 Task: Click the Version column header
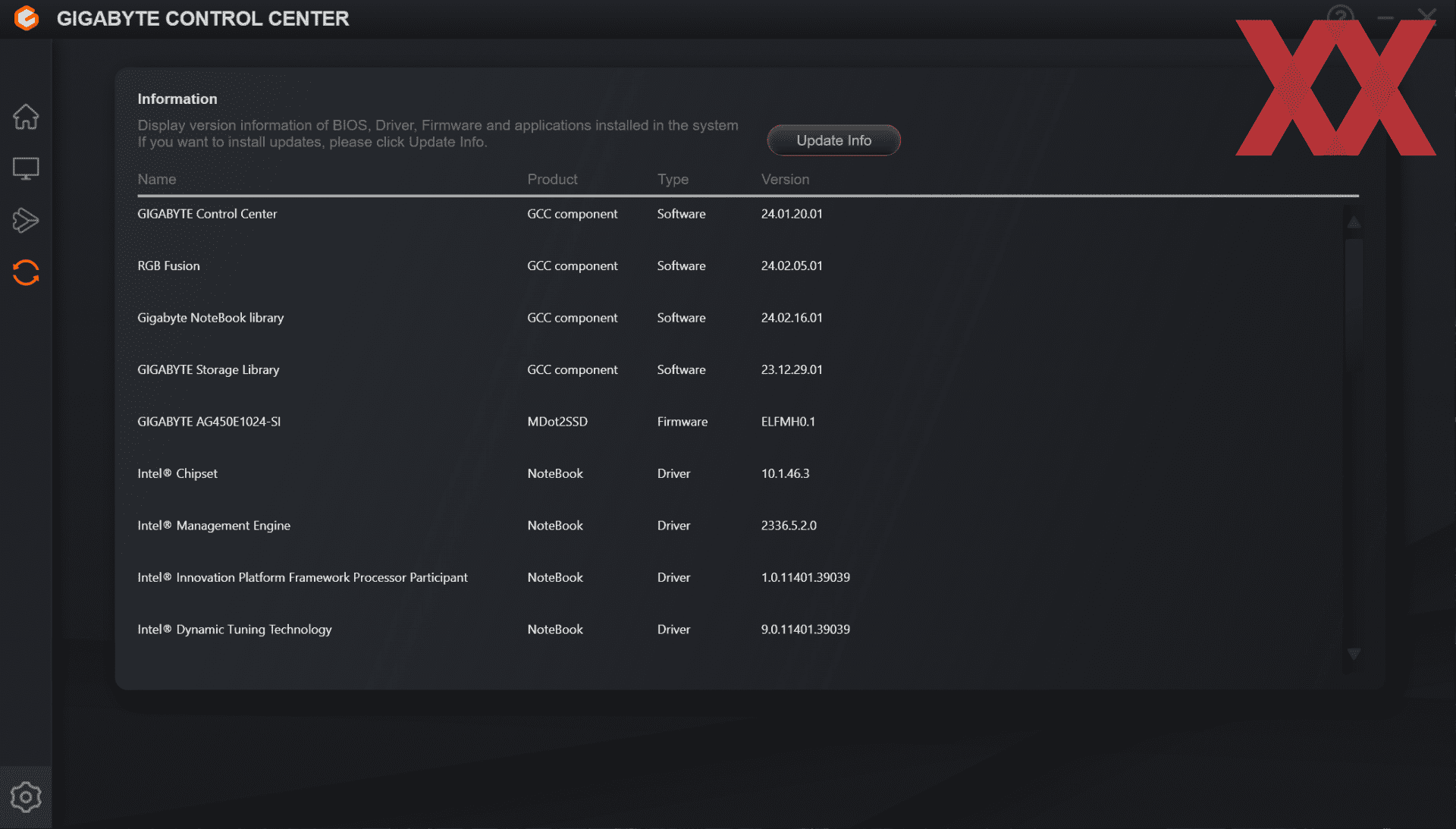point(785,180)
